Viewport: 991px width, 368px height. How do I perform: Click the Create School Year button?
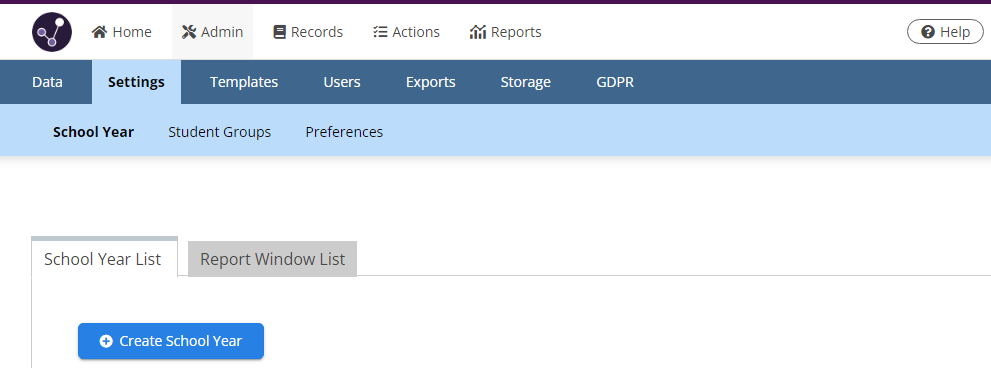(171, 341)
